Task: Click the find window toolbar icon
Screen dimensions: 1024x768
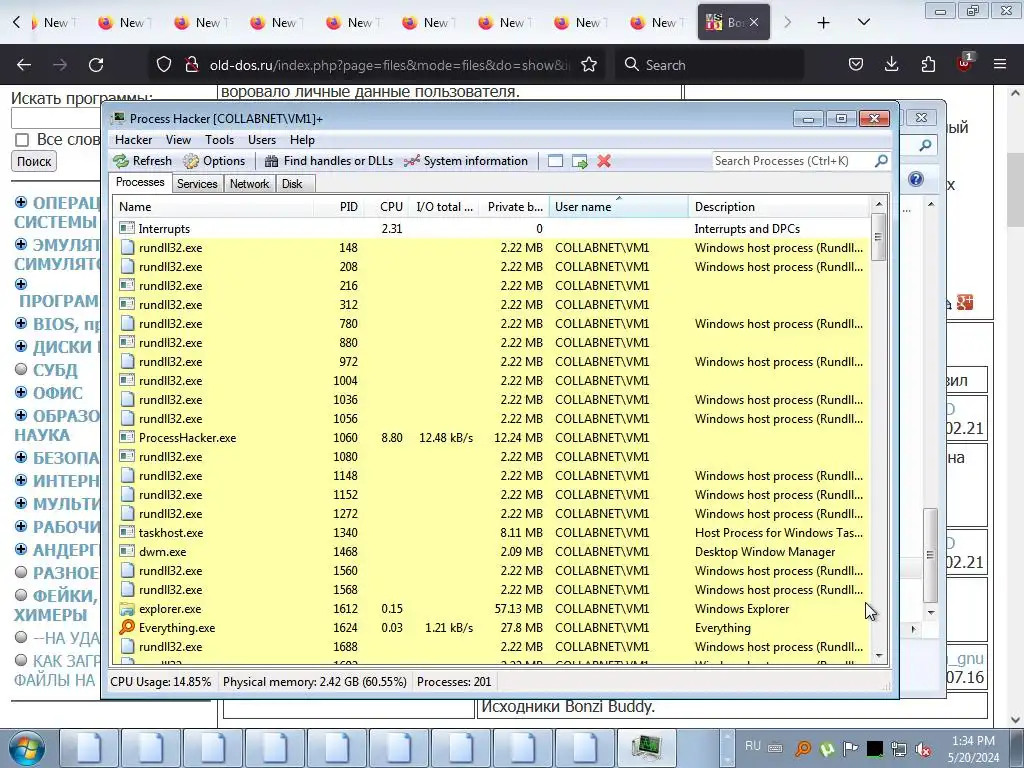Action: 555,161
